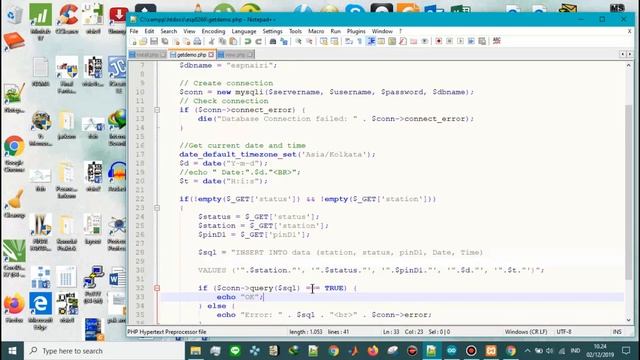Click the 'Ln : 33' status bar entry
The width and height of the screenshot is (640, 360).
[x=391, y=332]
